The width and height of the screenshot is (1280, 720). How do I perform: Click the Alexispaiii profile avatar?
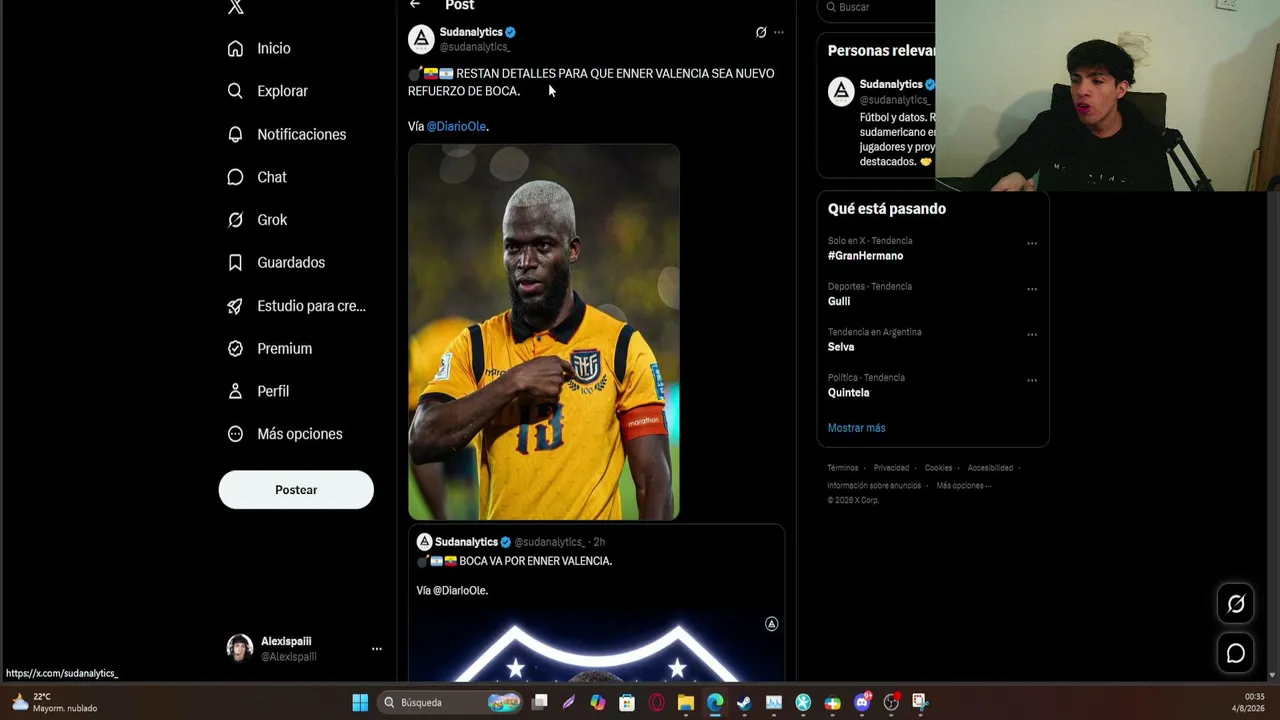click(x=239, y=649)
